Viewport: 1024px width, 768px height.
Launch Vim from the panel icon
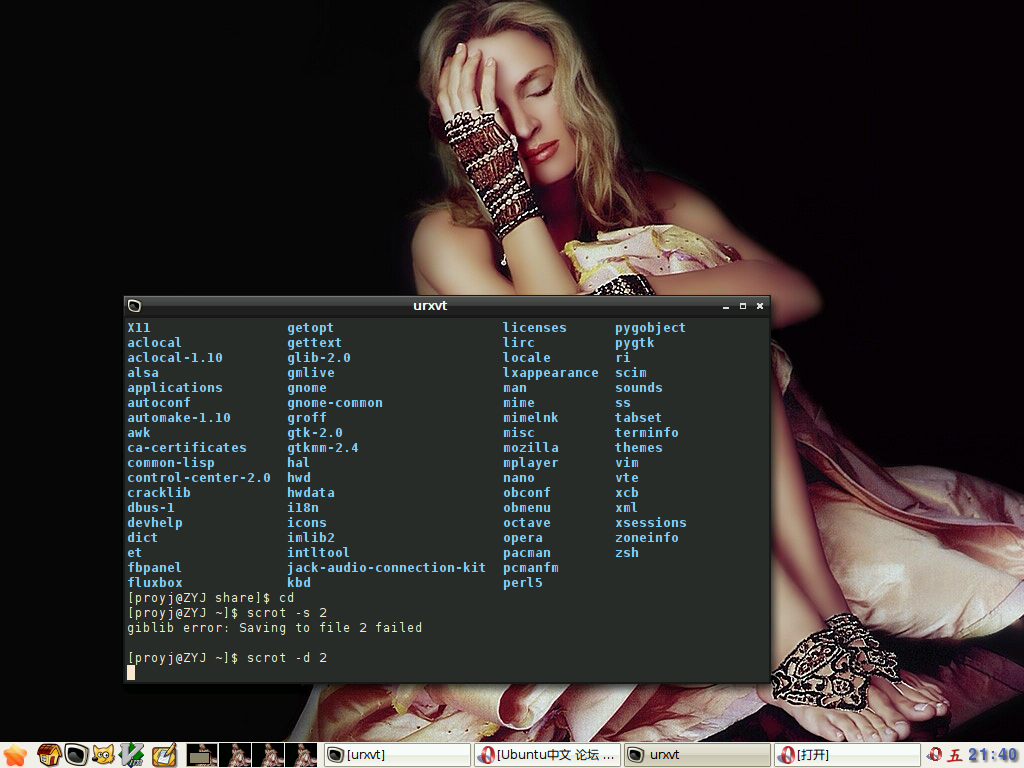(x=132, y=755)
